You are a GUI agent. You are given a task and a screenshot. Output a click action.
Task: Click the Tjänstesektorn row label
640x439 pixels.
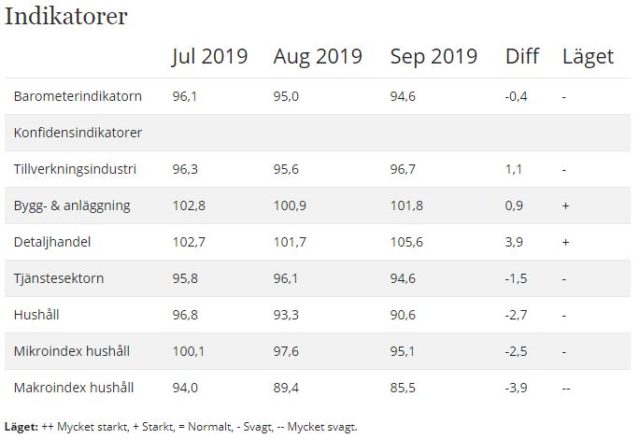61,277
